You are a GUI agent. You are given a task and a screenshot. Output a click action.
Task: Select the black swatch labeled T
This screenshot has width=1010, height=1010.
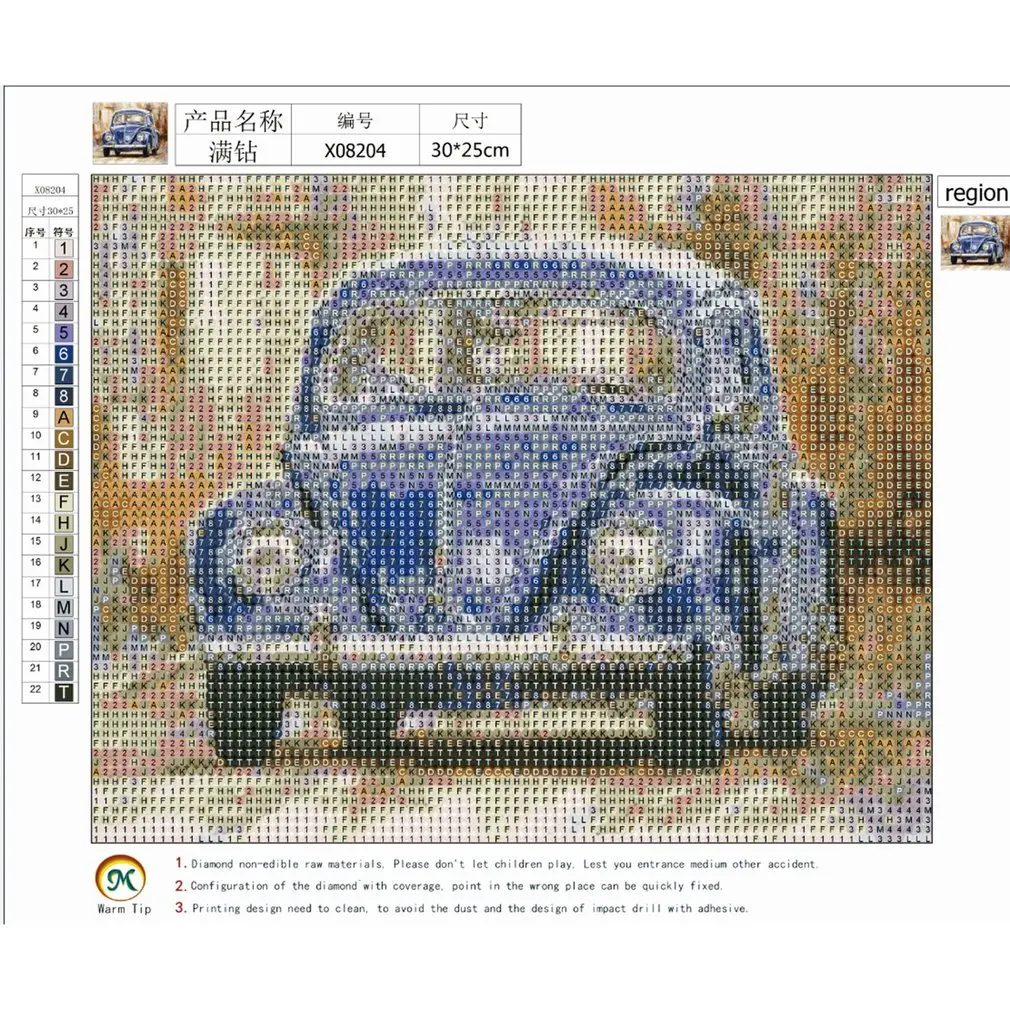click(63, 692)
